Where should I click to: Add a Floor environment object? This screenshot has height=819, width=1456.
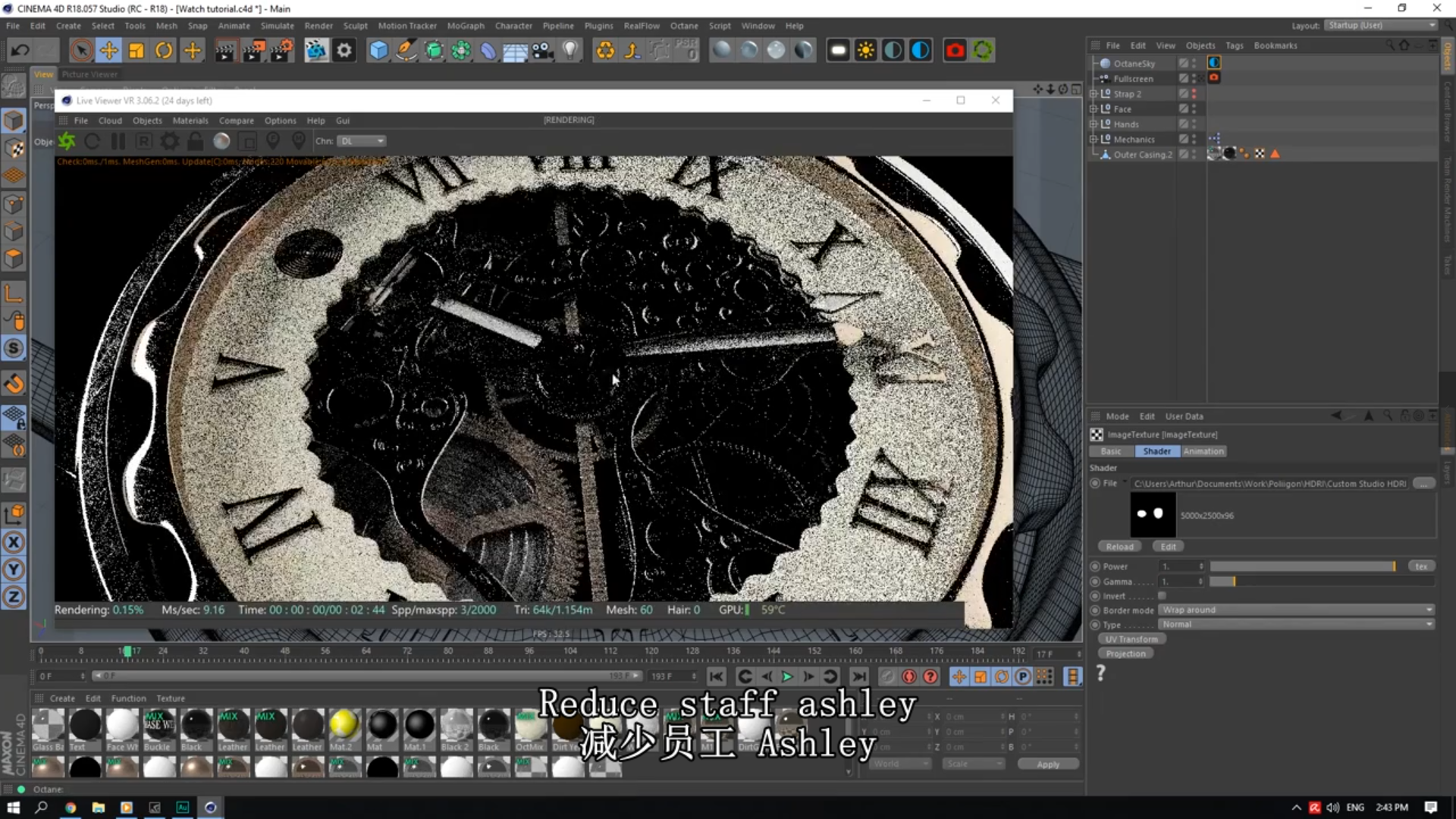click(x=516, y=51)
